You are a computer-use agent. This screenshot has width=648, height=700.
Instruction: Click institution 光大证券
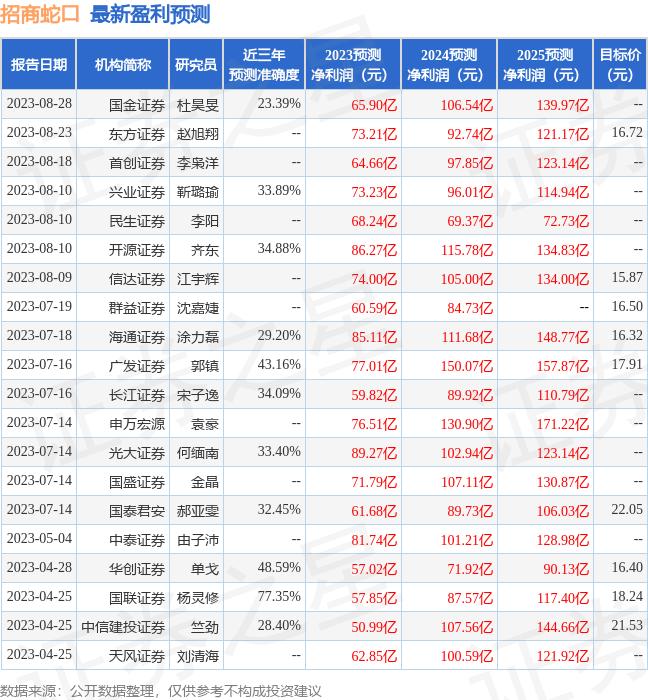(137, 453)
